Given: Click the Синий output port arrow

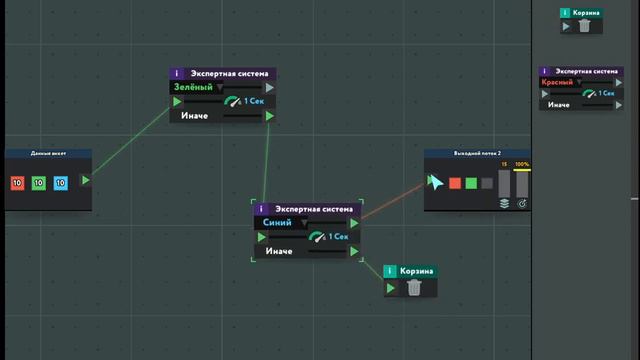Looking at the screenshot, I should tap(354, 223).
